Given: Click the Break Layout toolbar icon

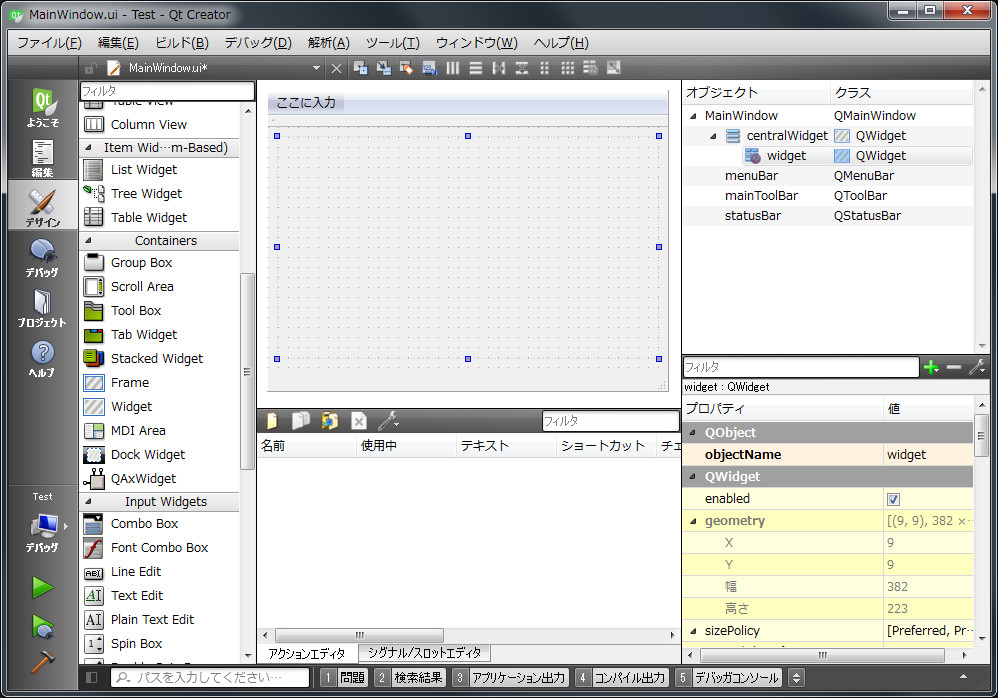Looking at the screenshot, I should [x=590, y=67].
